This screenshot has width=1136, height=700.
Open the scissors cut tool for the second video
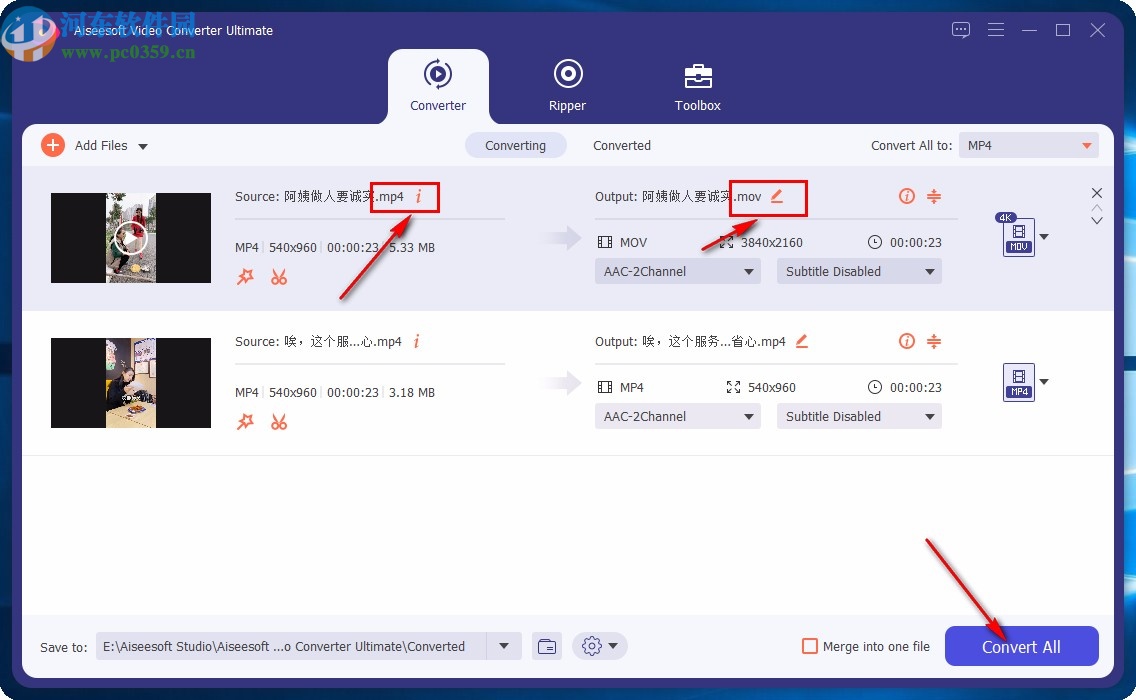coord(279,422)
